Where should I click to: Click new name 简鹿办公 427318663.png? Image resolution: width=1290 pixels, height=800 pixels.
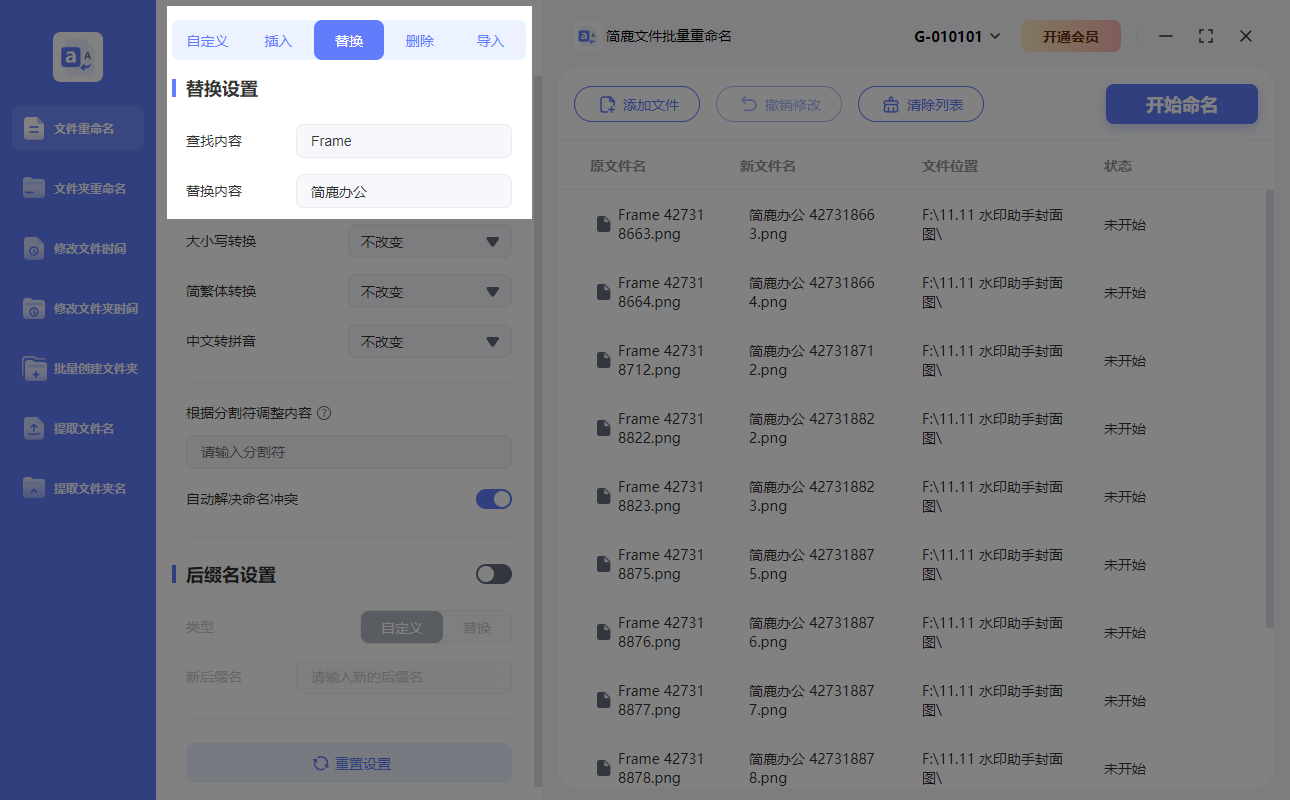point(812,224)
